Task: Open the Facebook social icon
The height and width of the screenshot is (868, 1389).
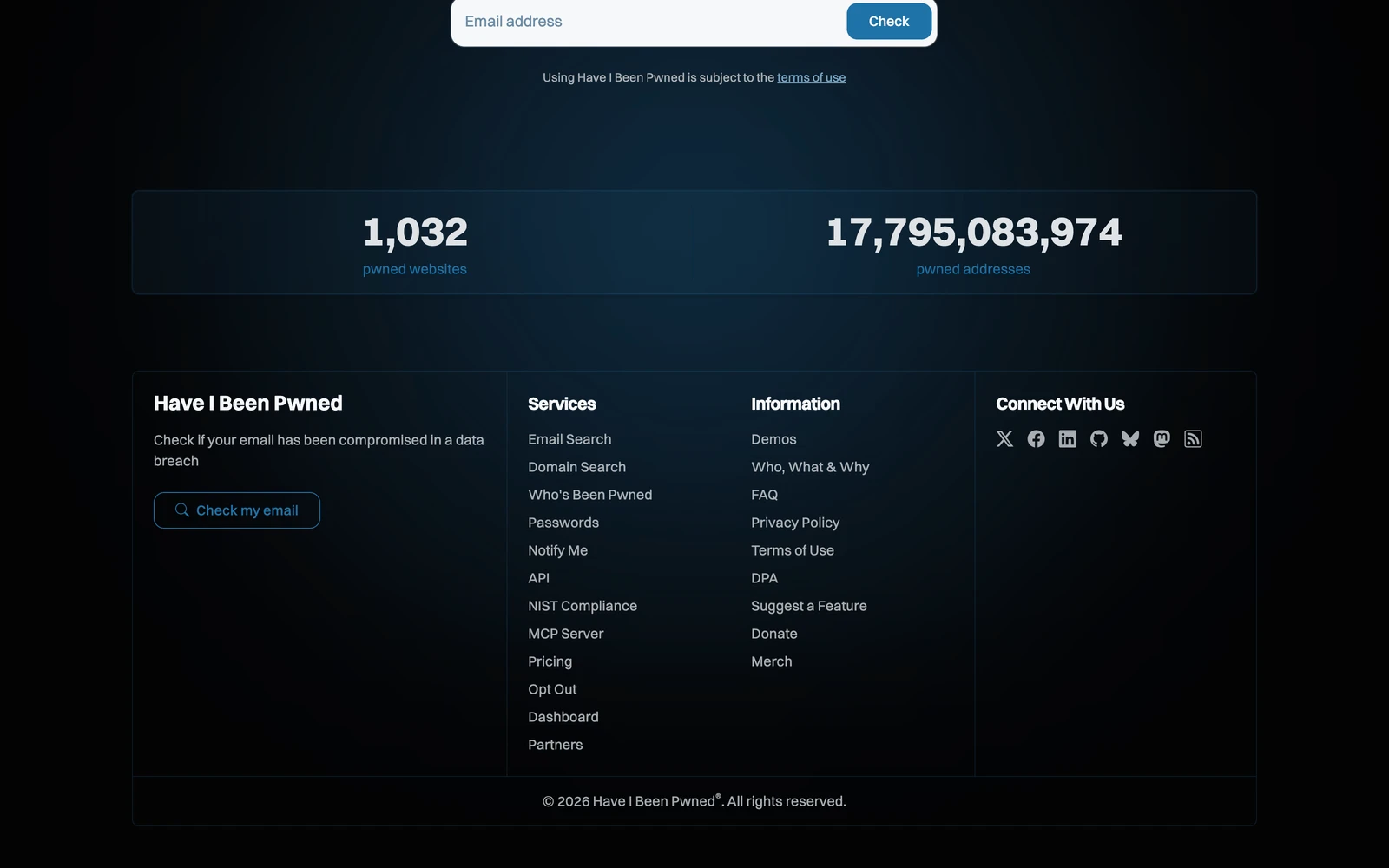Action: tap(1036, 439)
